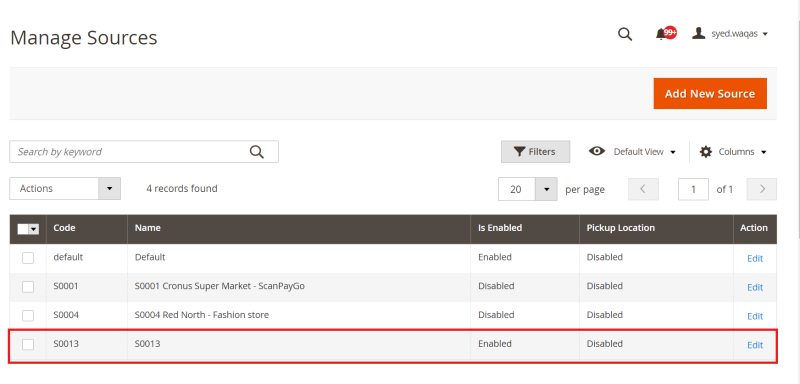Click the keyword search magnifier icon
This screenshot has width=800, height=384.
tap(257, 151)
